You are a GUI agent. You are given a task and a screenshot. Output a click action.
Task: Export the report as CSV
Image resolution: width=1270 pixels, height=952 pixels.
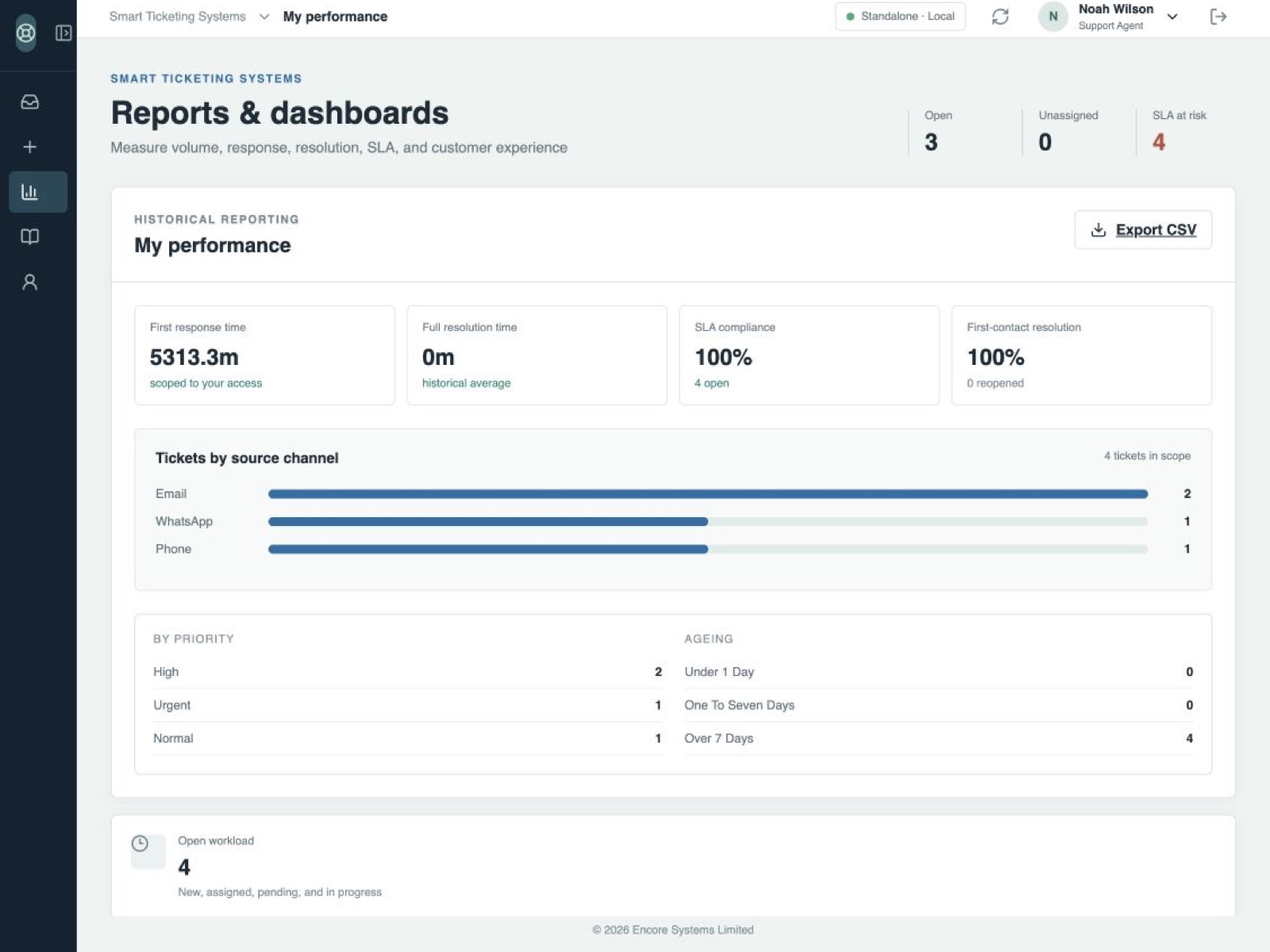(1143, 230)
